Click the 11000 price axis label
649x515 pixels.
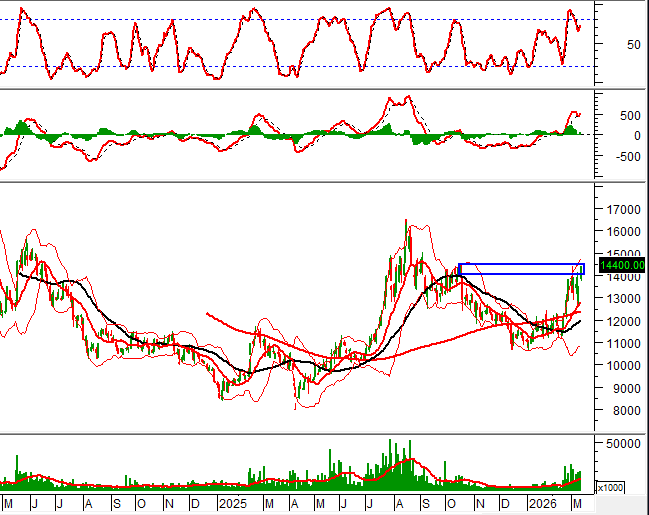tap(622, 344)
